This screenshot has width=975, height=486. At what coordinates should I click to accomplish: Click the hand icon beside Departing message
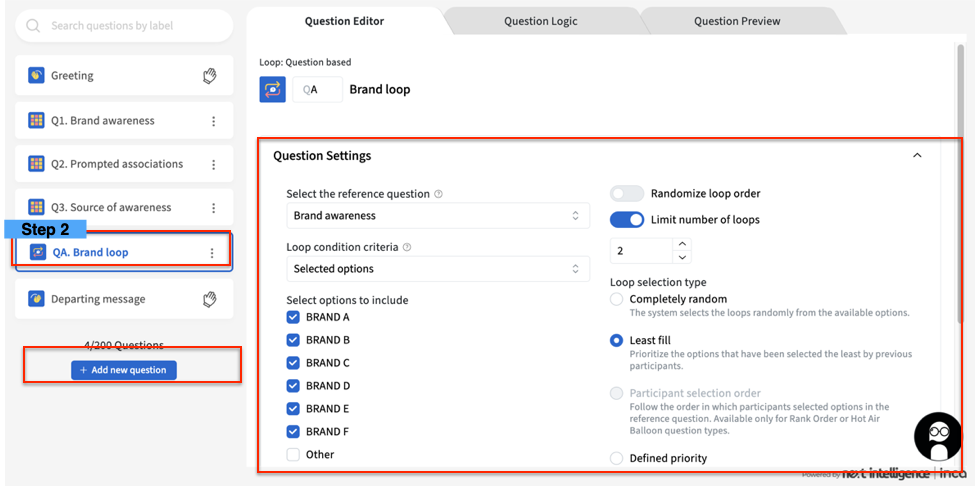(209, 299)
